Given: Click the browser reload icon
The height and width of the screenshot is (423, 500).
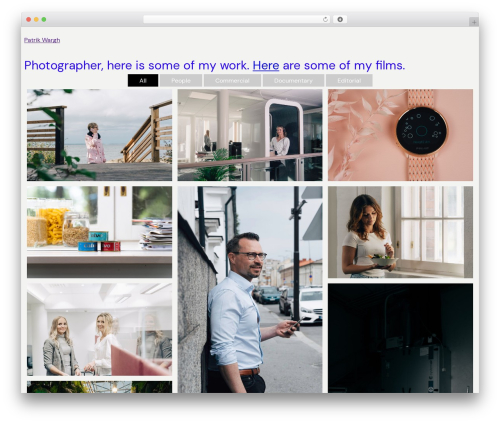Looking at the screenshot, I should tap(325, 19).
